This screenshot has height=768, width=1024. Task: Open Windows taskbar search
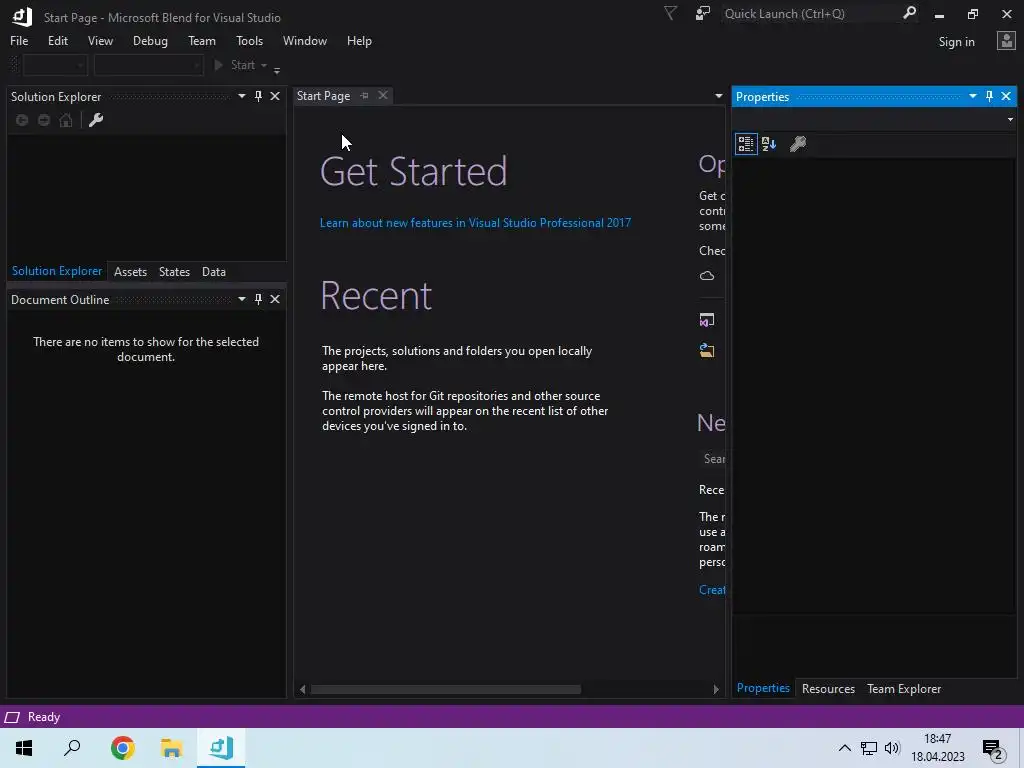pos(72,748)
